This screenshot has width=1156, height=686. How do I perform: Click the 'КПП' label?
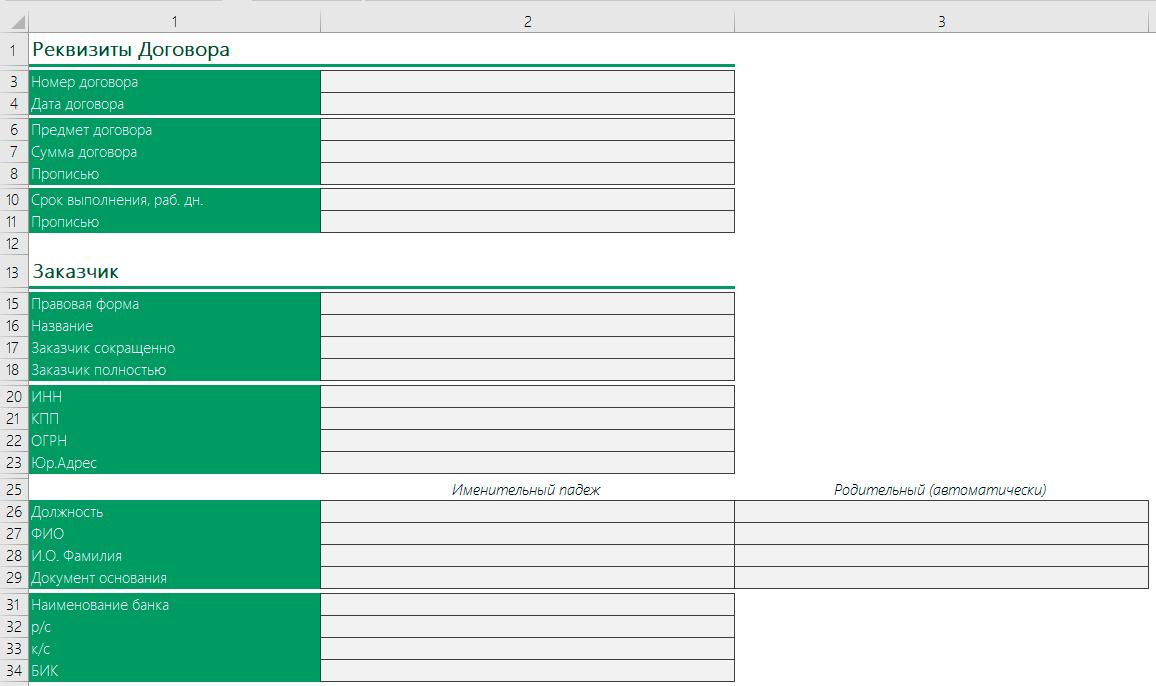[x=45, y=419]
